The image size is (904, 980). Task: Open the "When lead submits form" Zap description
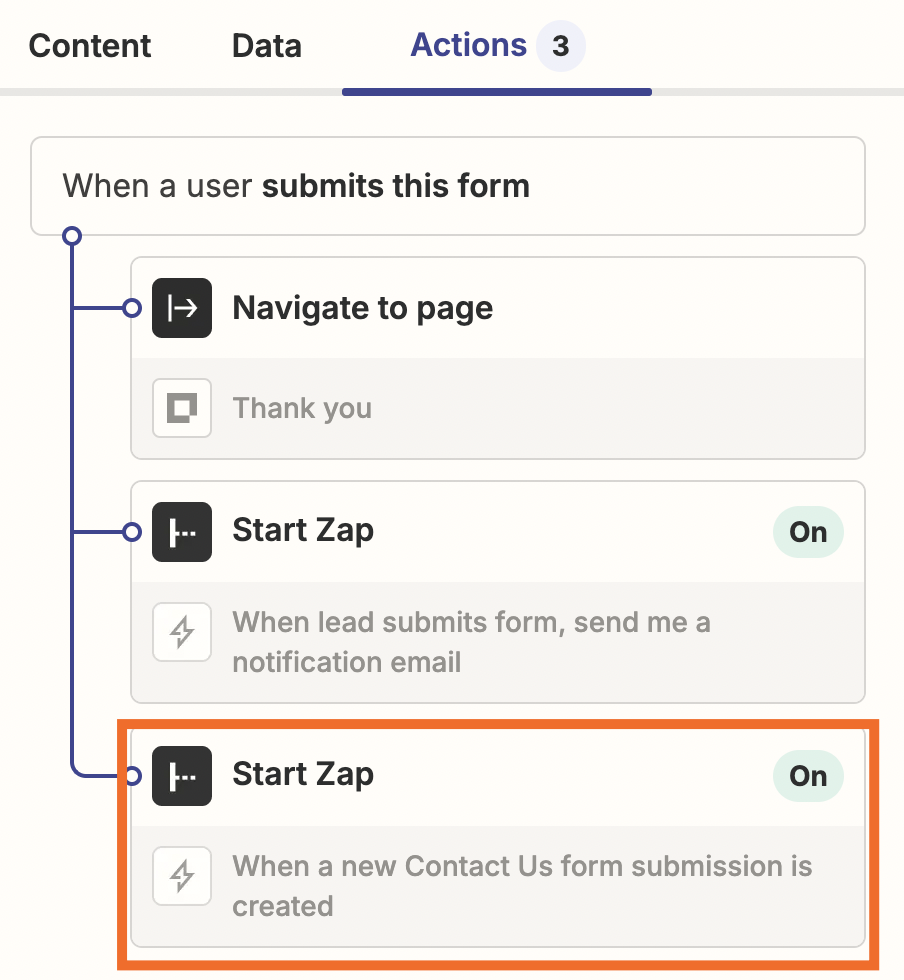(470, 642)
